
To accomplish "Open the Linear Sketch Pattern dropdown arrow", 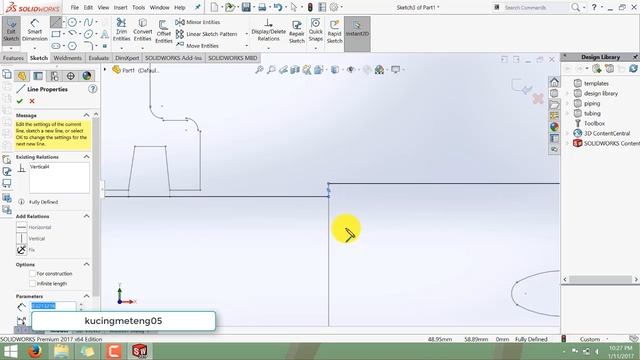I will click(247, 34).
